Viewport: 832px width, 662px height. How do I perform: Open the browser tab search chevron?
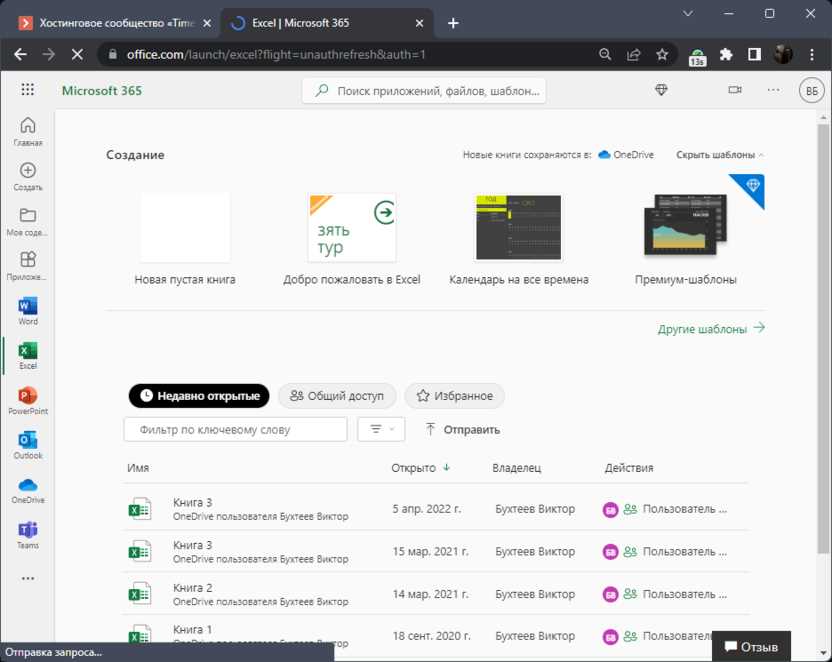pos(688,14)
